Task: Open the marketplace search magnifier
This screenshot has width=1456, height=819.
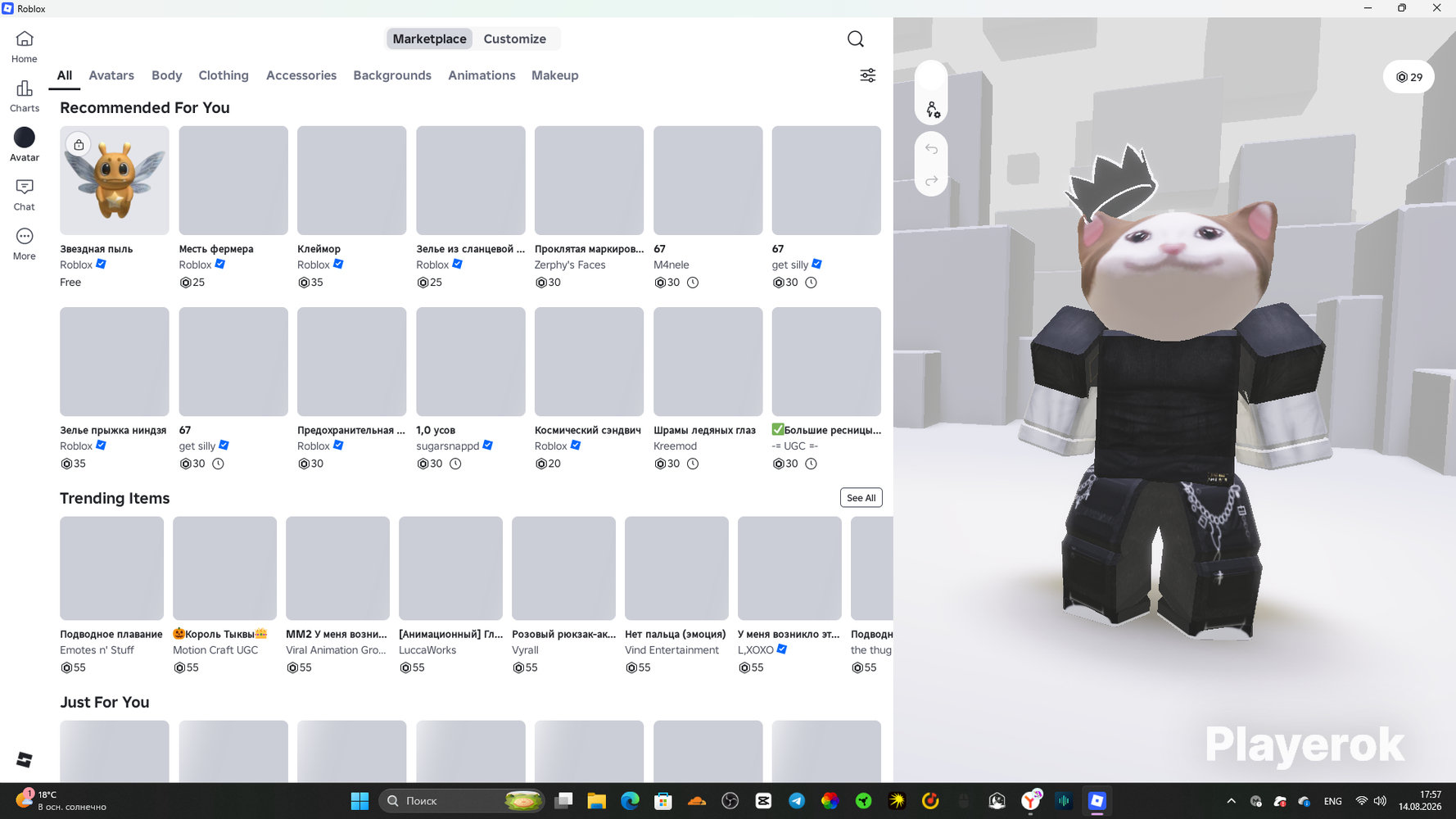Action: pyautogui.click(x=856, y=38)
